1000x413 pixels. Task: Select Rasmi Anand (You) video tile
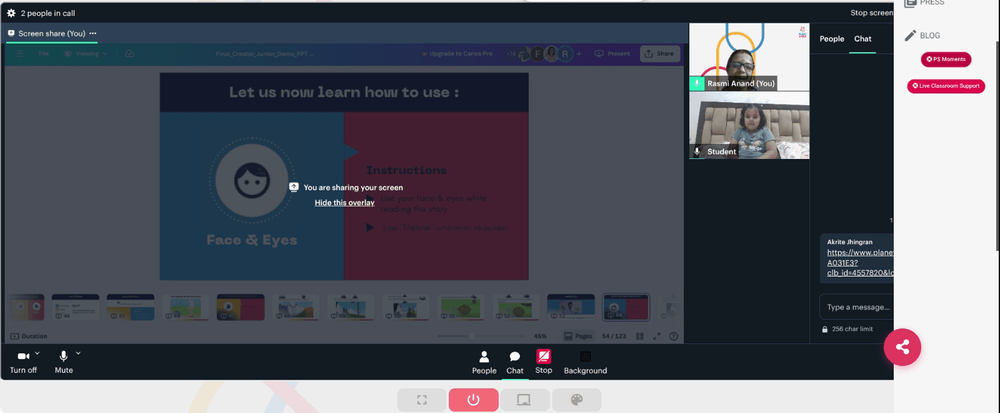749,57
